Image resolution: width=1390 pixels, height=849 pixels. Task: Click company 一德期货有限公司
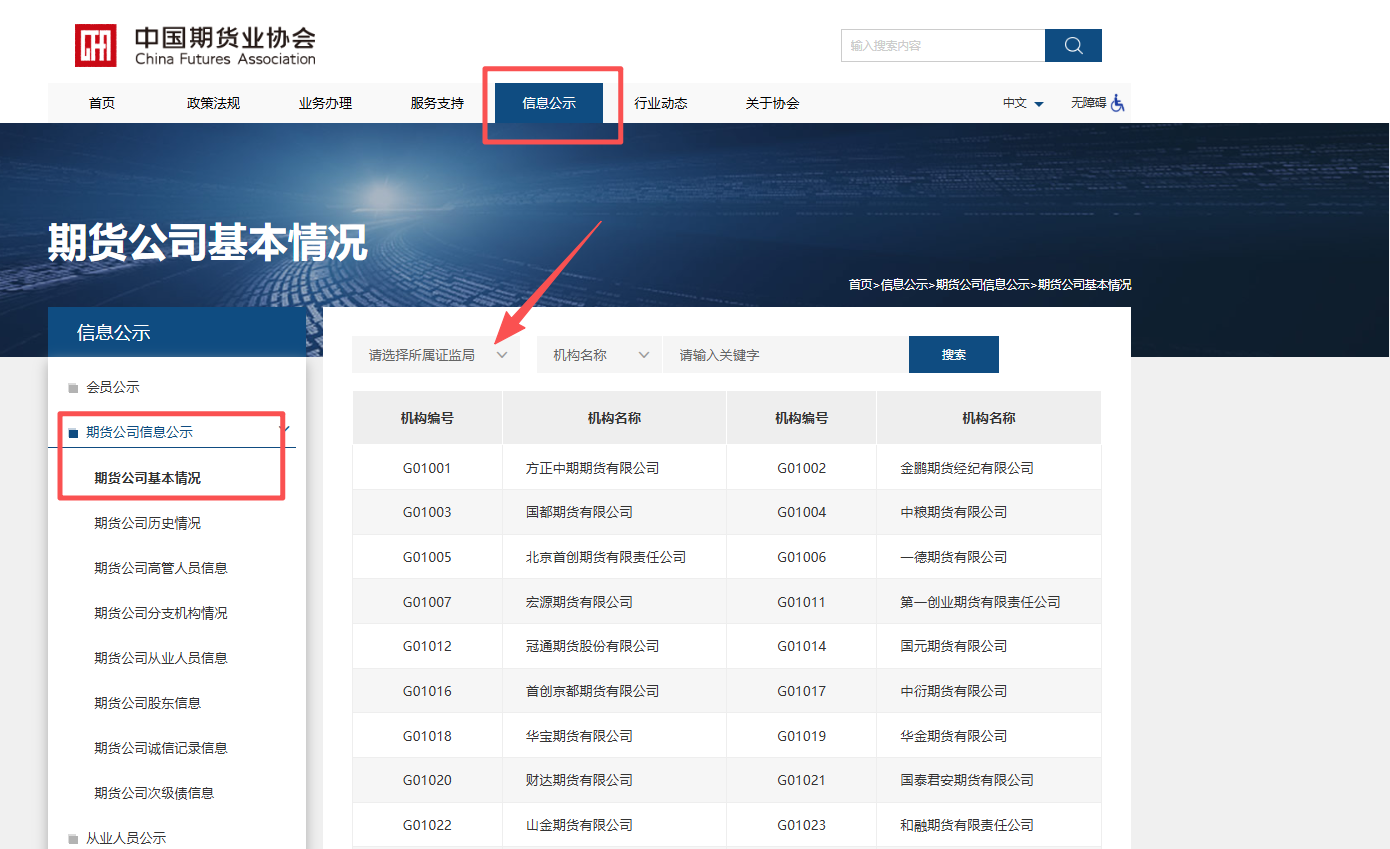[x=954, y=557]
